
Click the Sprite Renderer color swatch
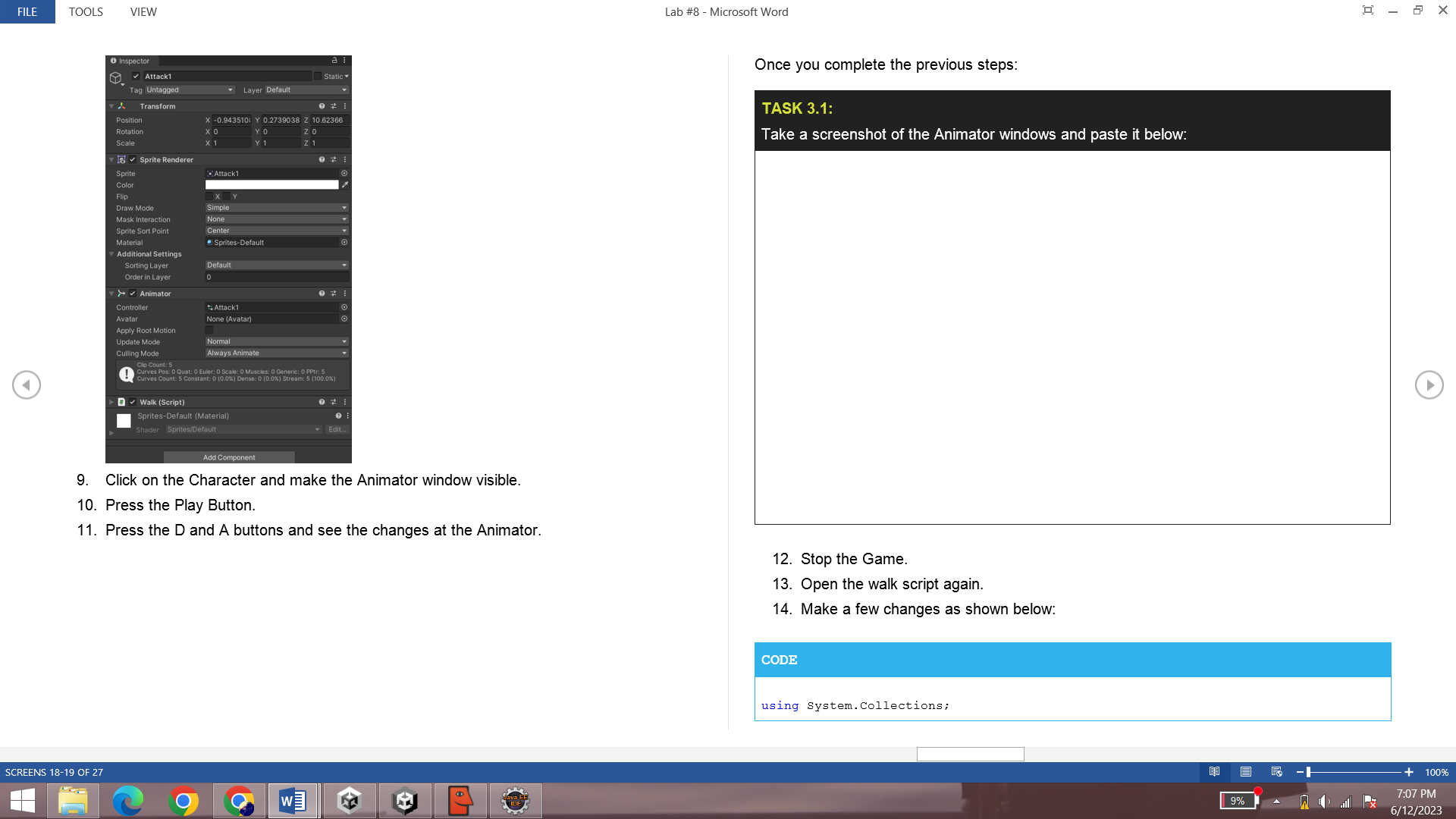point(271,184)
